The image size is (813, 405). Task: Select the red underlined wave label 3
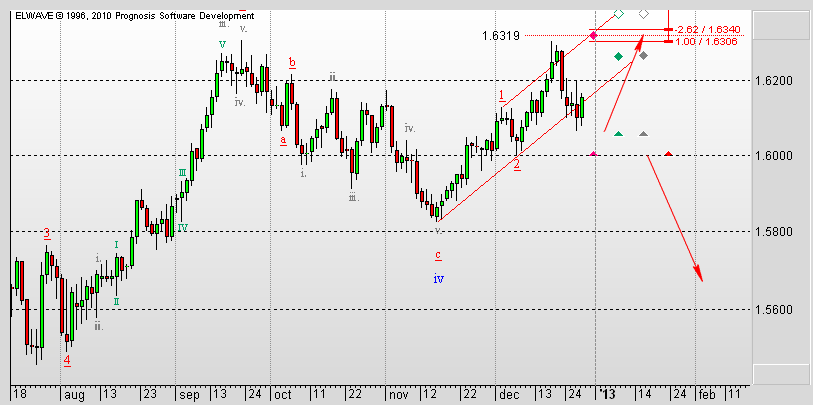[47, 232]
